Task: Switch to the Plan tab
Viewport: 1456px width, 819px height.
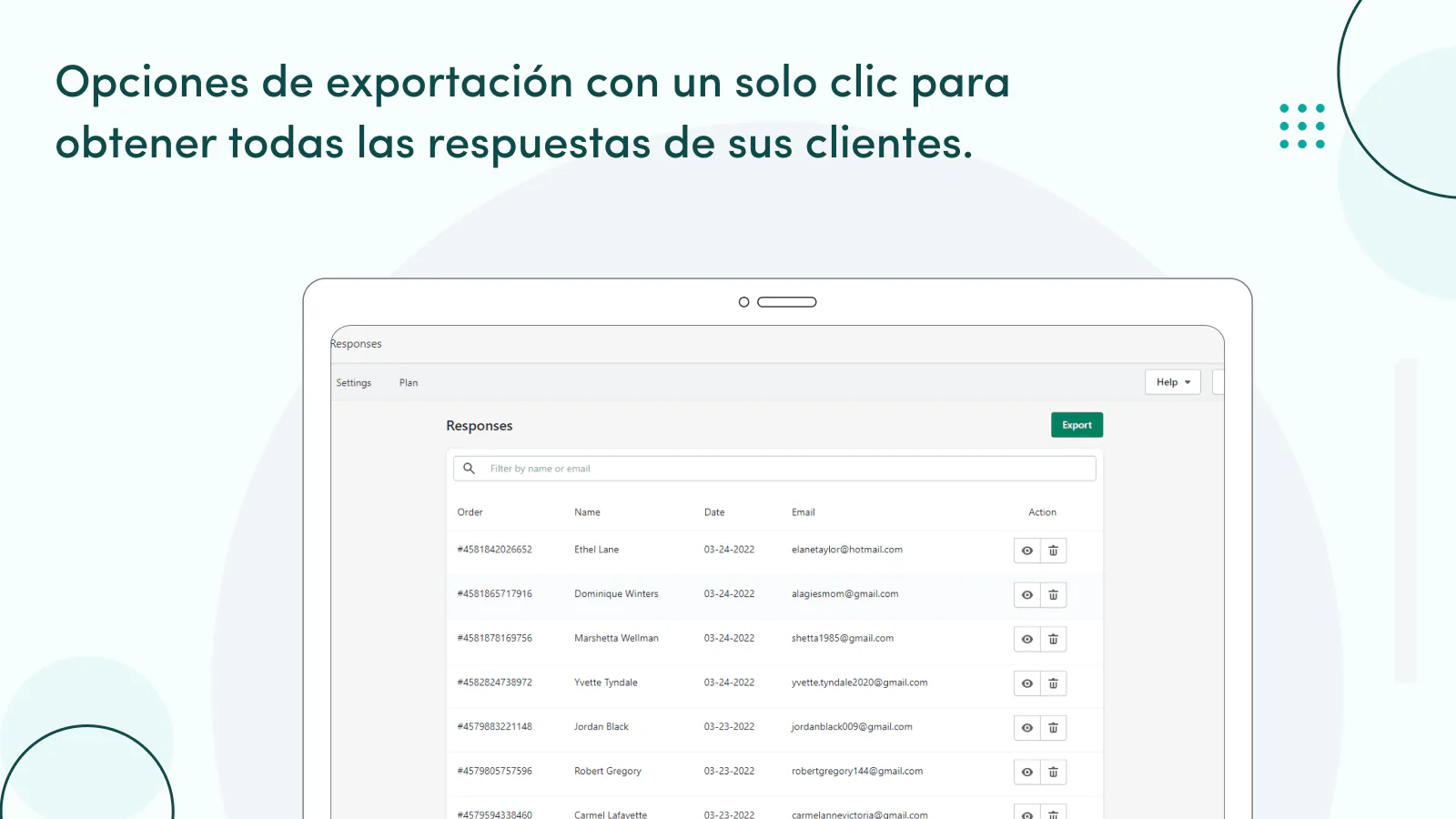Action: click(409, 383)
